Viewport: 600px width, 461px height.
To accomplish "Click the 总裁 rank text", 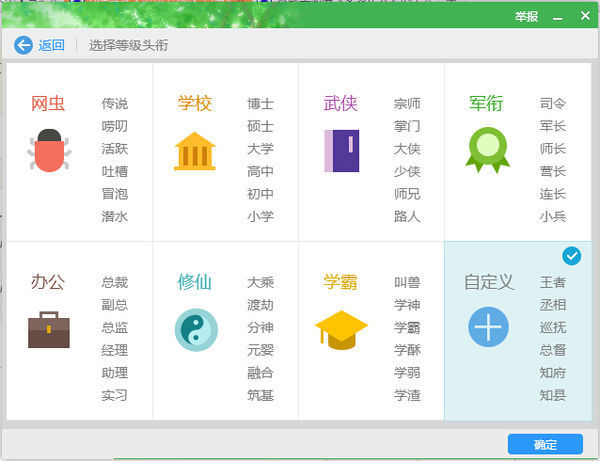I will pyautogui.click(x=114, y=282).
